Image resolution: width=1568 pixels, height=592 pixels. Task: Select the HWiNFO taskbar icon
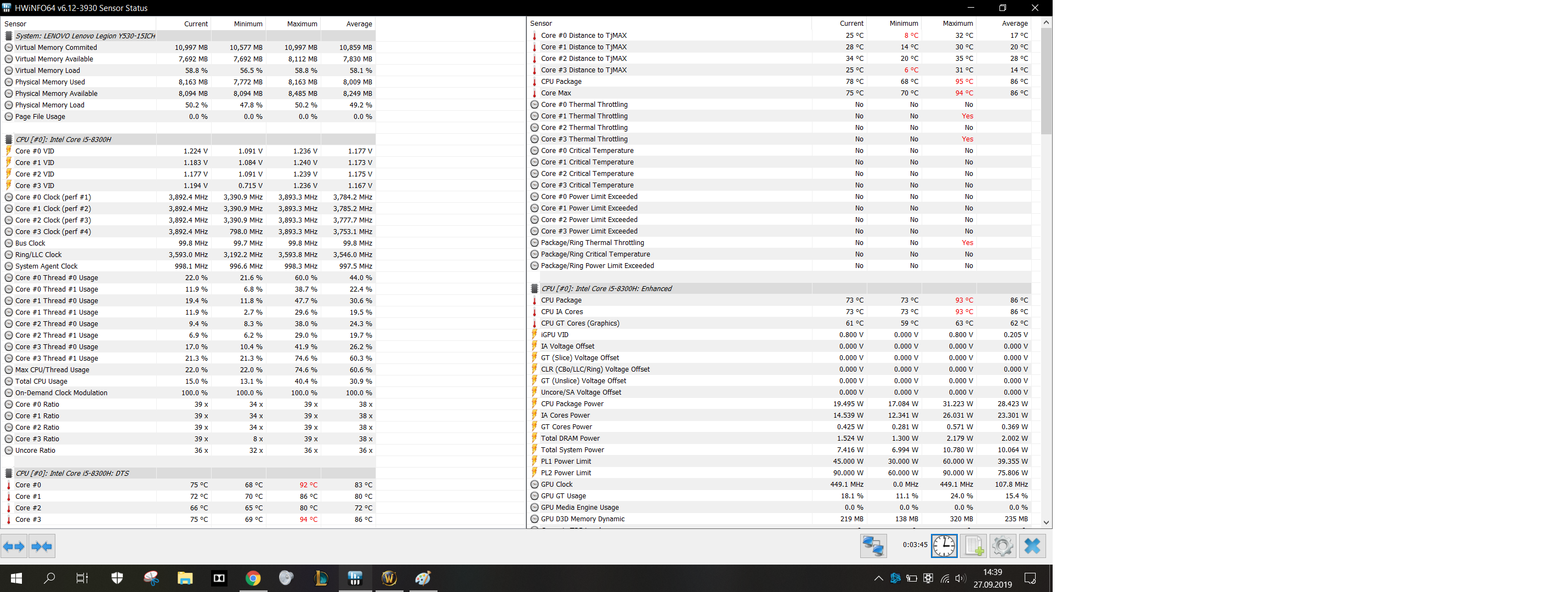coord(355,578)
